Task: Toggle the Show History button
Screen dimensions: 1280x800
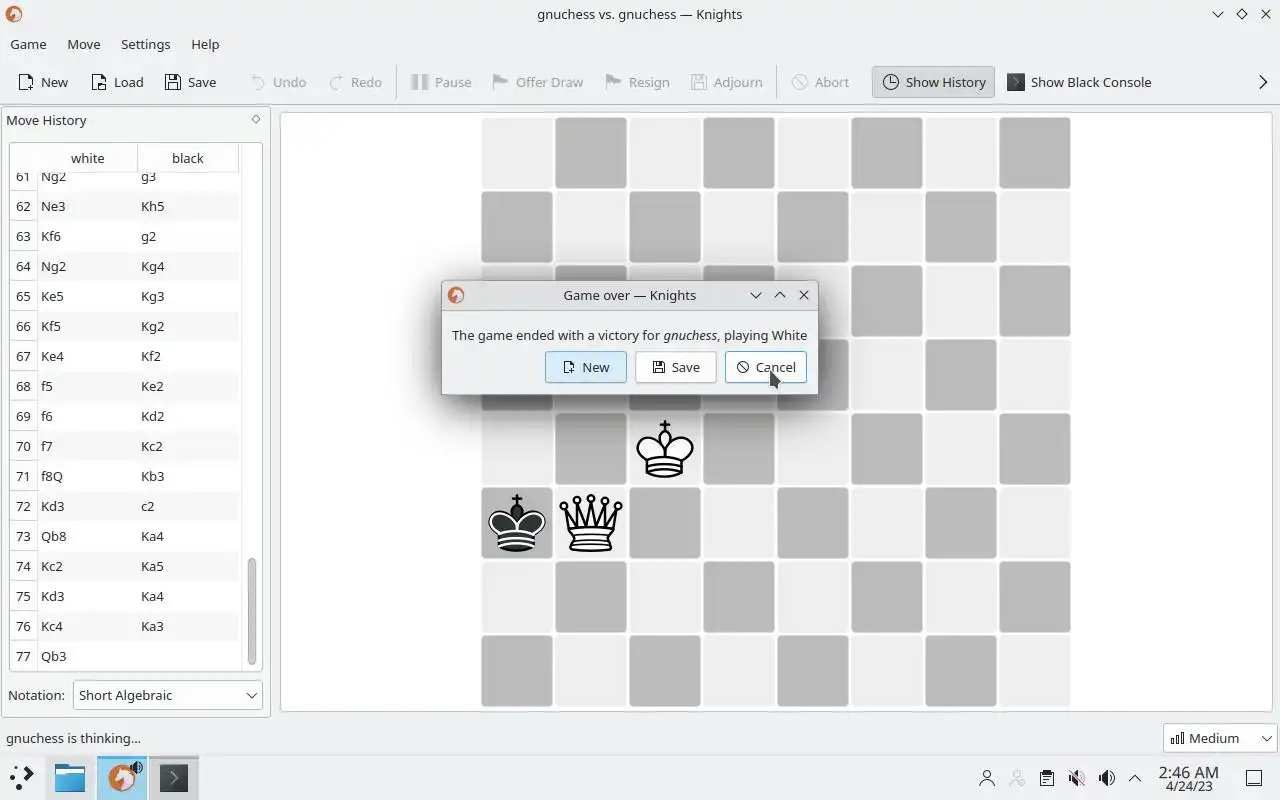Action: point(933,82)
